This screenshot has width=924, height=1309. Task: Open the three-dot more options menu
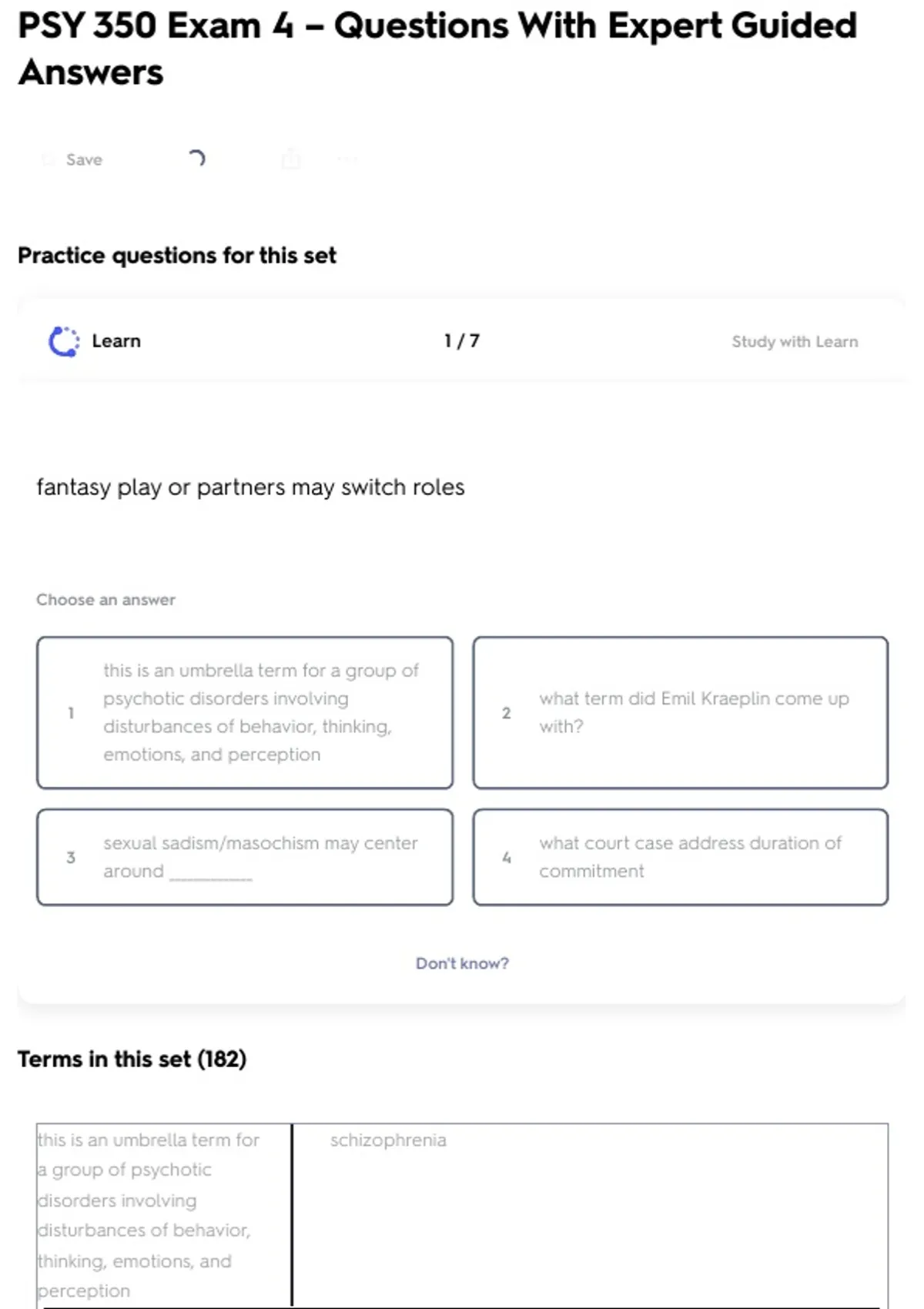pyautogui.click(x=347, y=159)
